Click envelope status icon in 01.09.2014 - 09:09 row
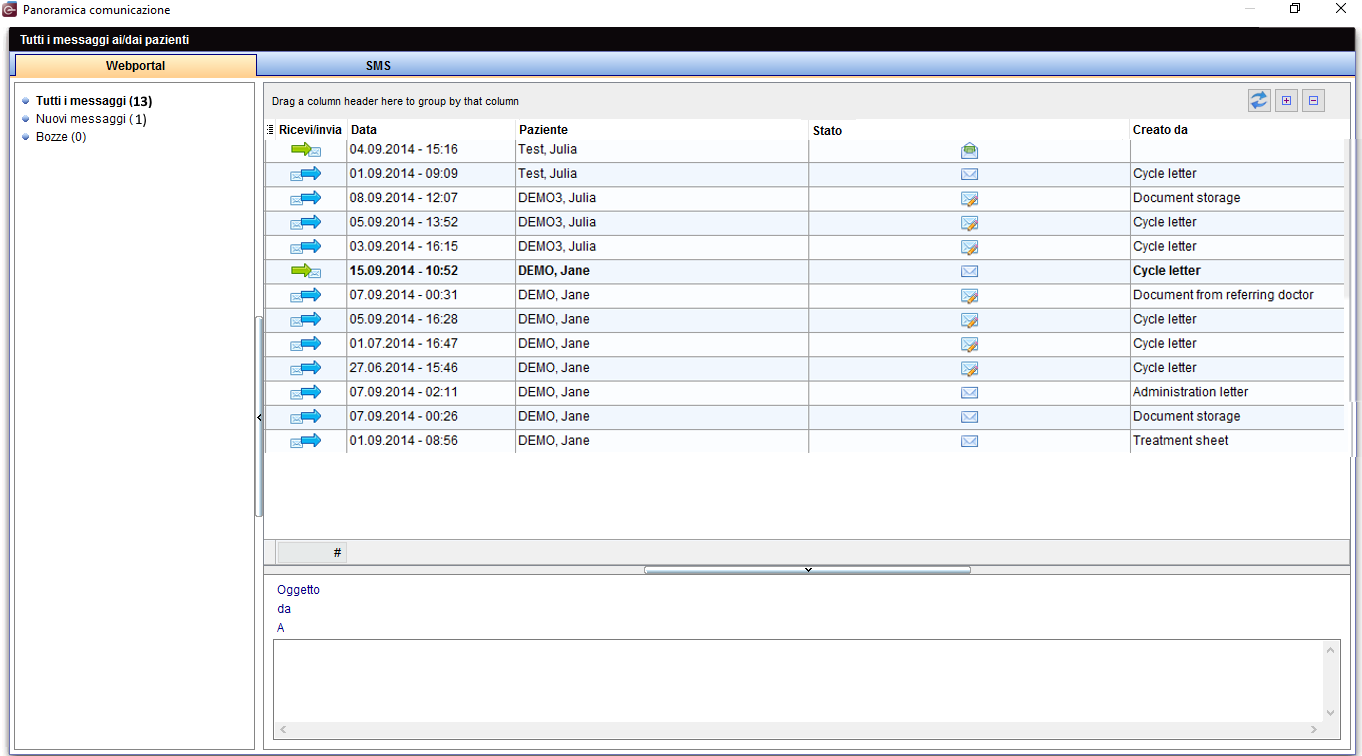The width and height of the screenshot is (1362, 756). [x=969, y=174]
